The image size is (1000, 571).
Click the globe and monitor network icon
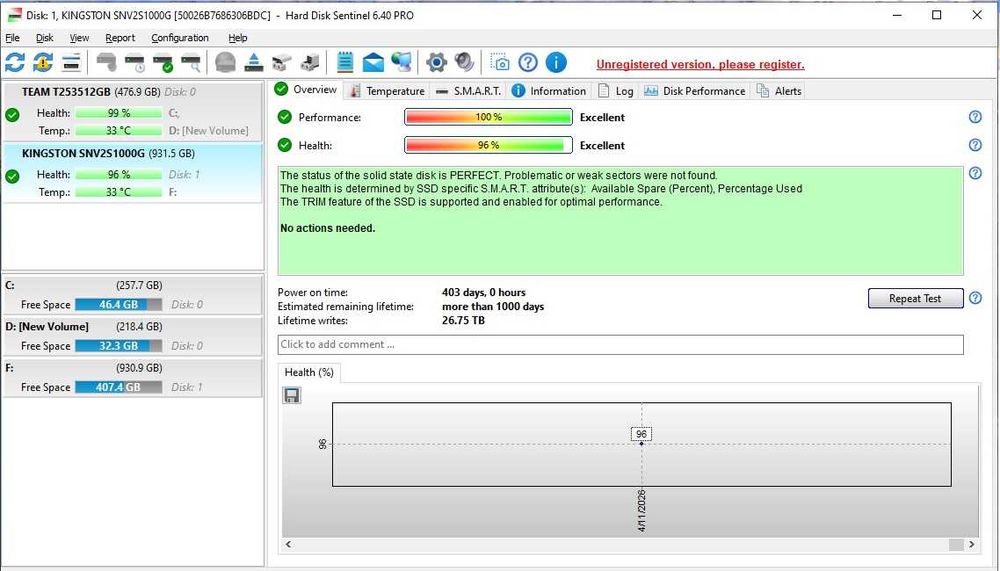(401, 63)
